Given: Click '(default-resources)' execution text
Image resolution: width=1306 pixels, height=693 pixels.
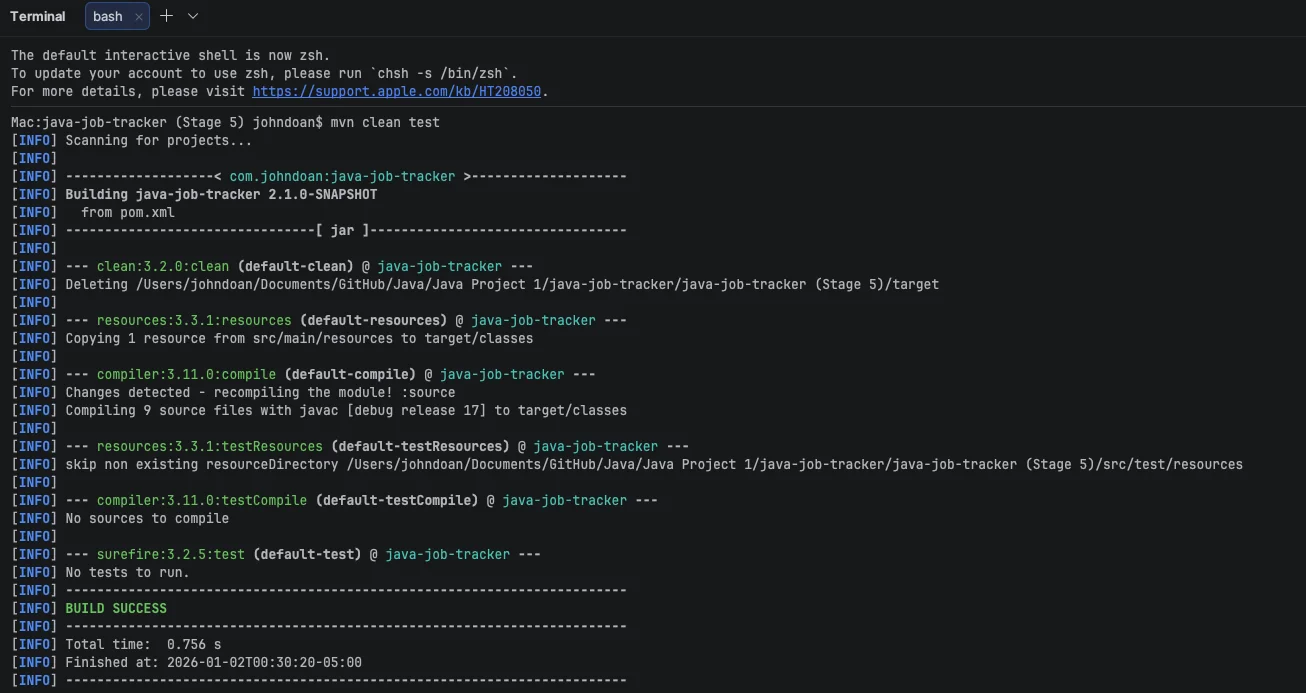Looking at the screenshot, I should [x=373, y=320].
